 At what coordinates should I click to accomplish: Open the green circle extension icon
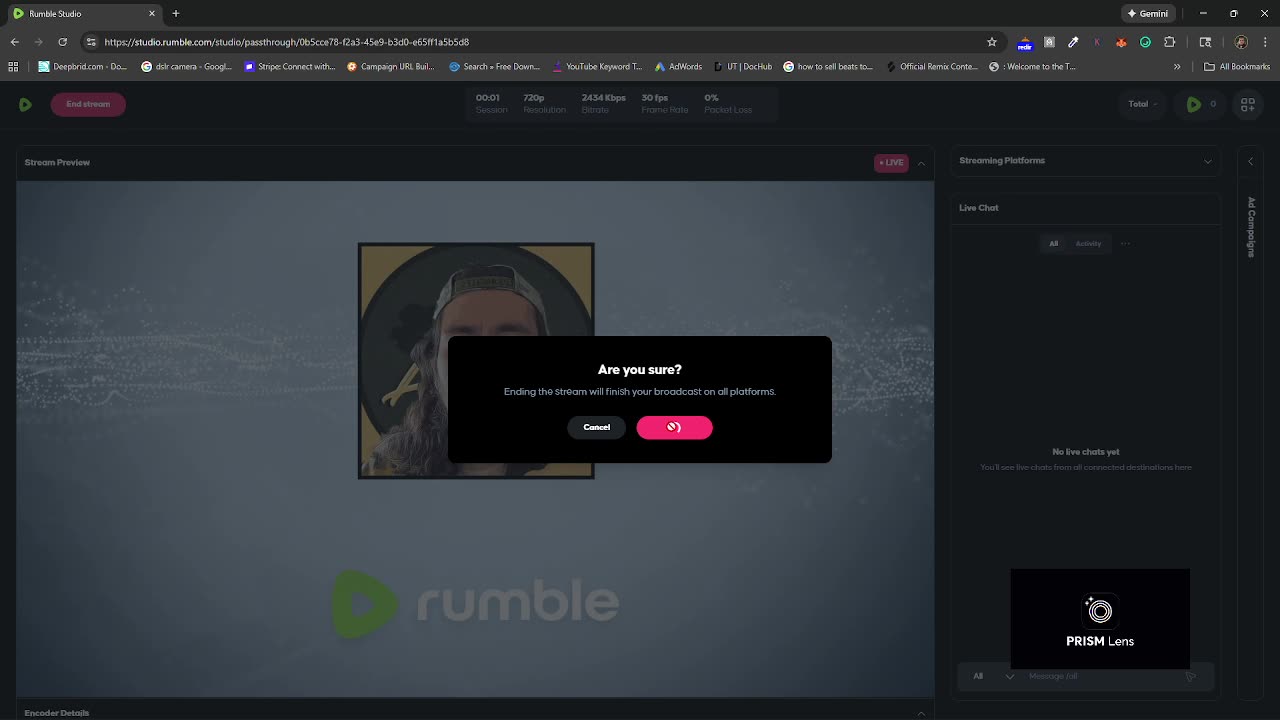tap(1145, 42)
